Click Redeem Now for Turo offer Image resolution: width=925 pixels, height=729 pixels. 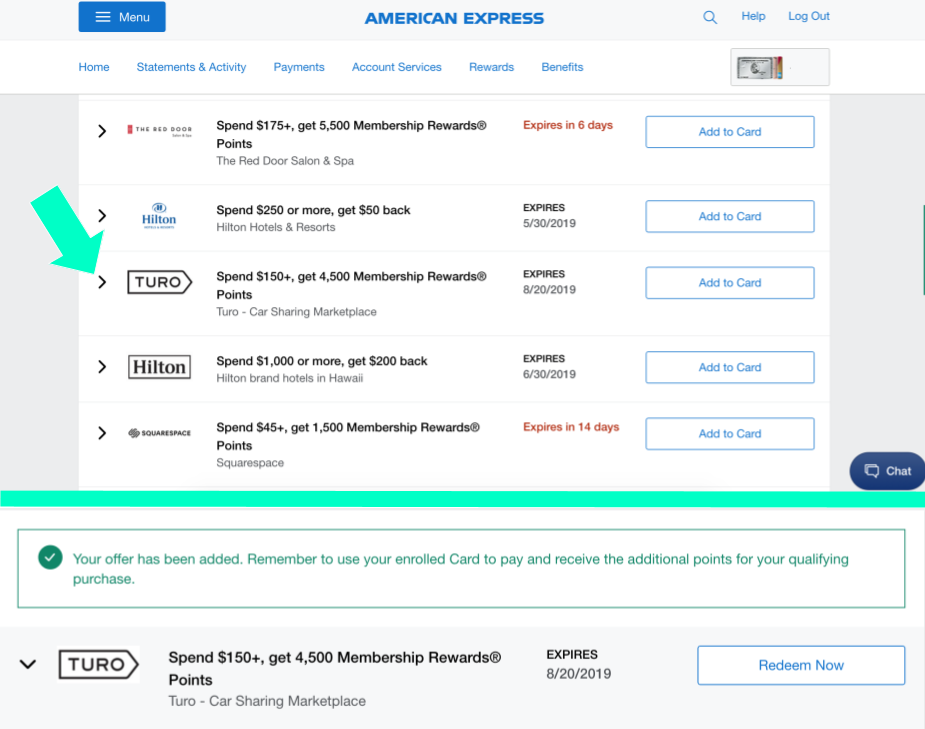[x=800, y=665]
